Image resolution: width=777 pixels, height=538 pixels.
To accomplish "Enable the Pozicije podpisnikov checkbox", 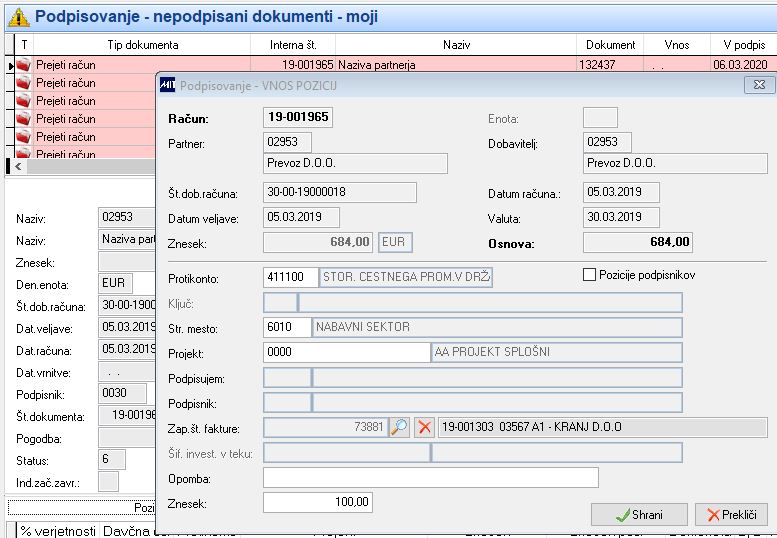I will tap(589, 274).
